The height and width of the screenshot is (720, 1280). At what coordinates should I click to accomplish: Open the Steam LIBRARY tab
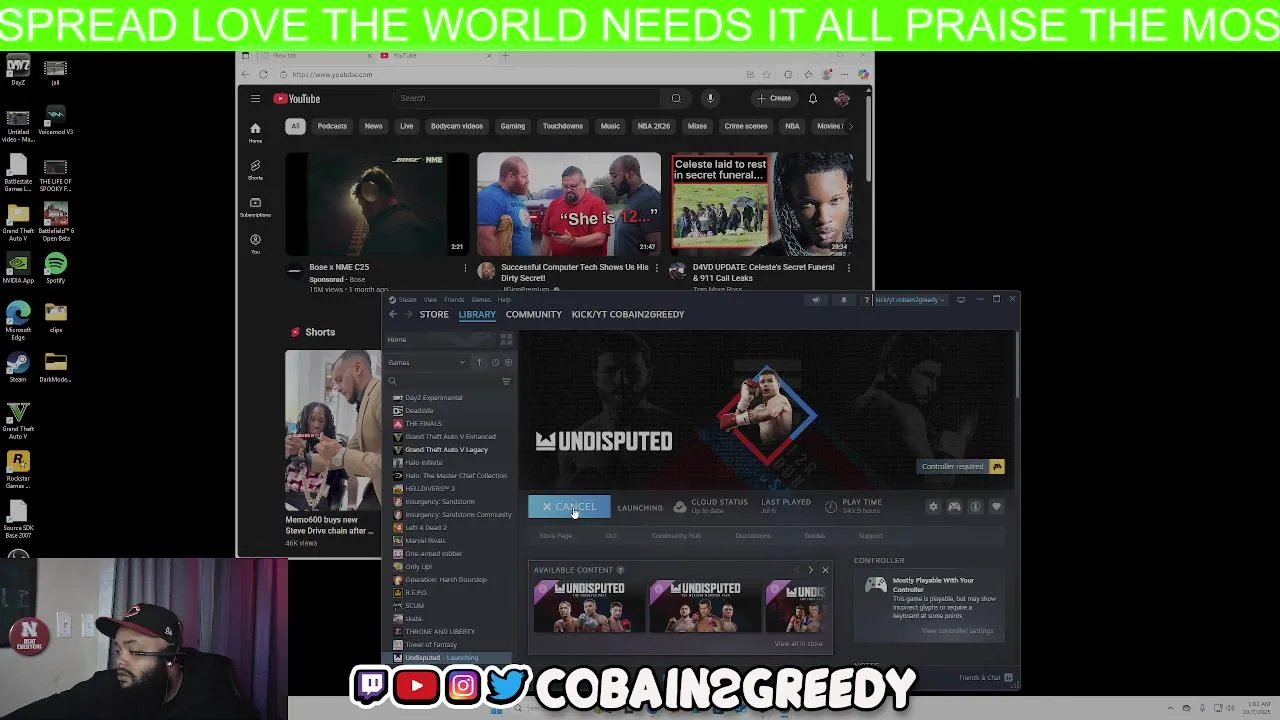[477, 314]
